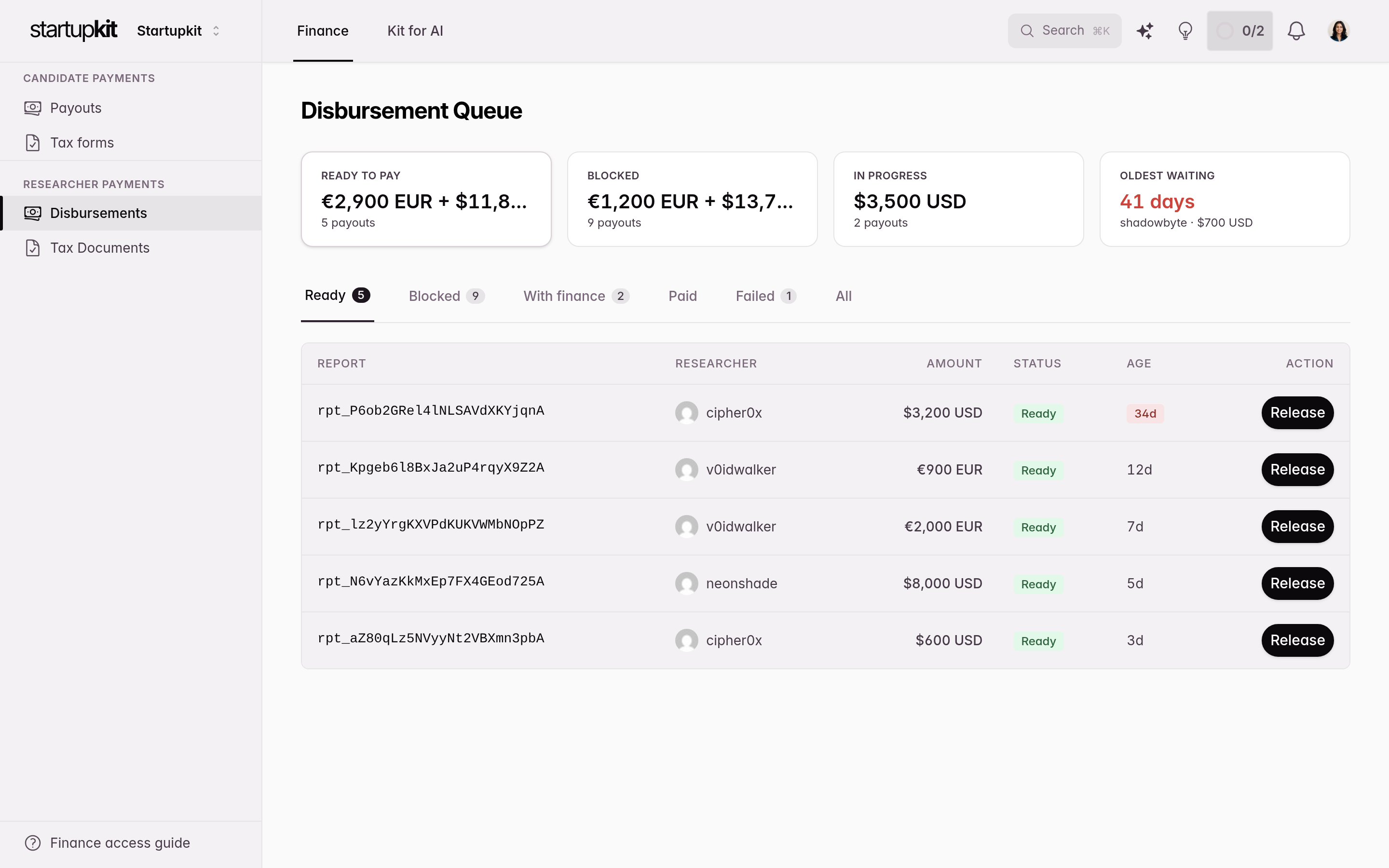Open report rpt_aZ80qLz5NVyyNt2VBXmn3pbA

pos(431,638)
